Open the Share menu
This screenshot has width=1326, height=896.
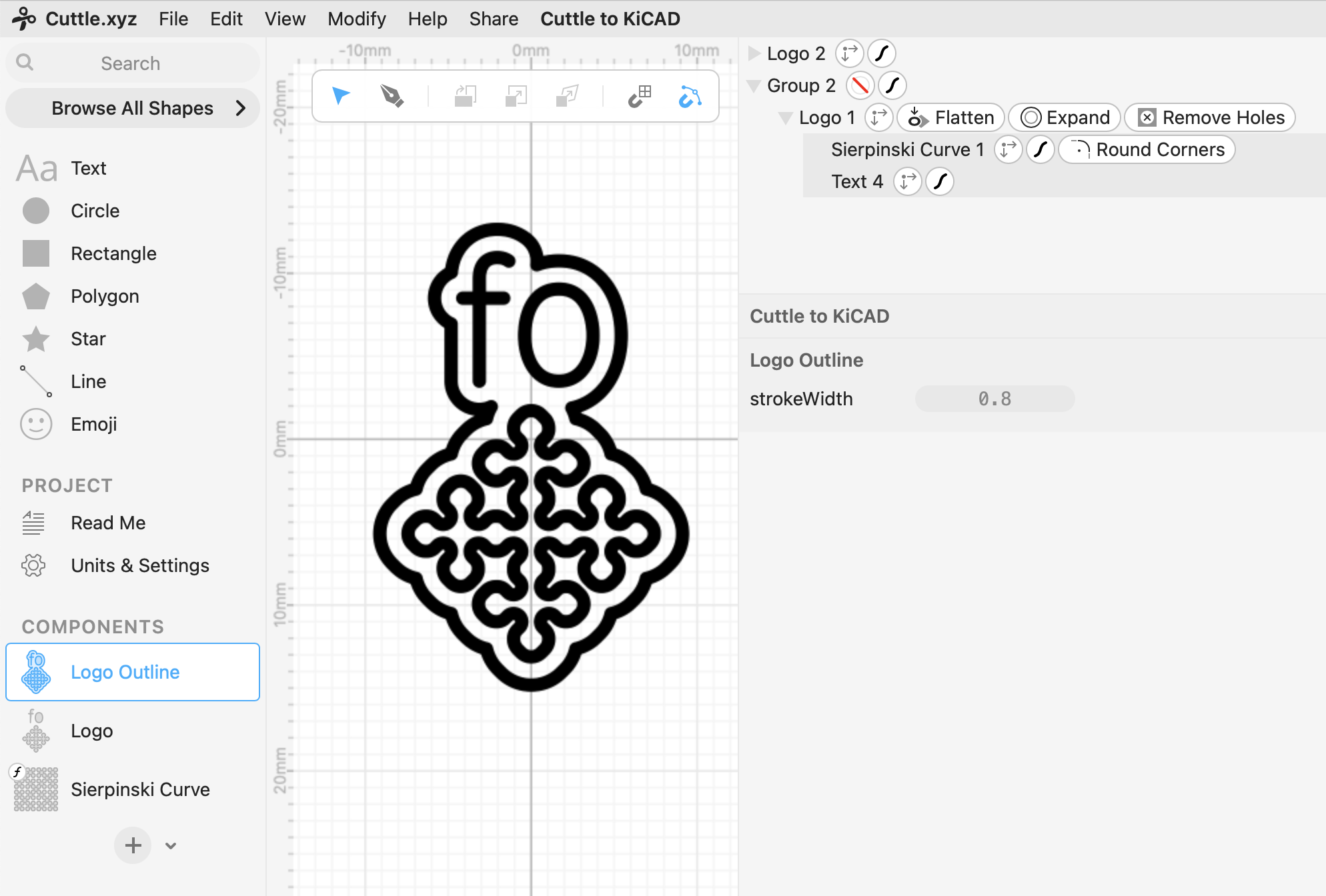coord(493,19)
